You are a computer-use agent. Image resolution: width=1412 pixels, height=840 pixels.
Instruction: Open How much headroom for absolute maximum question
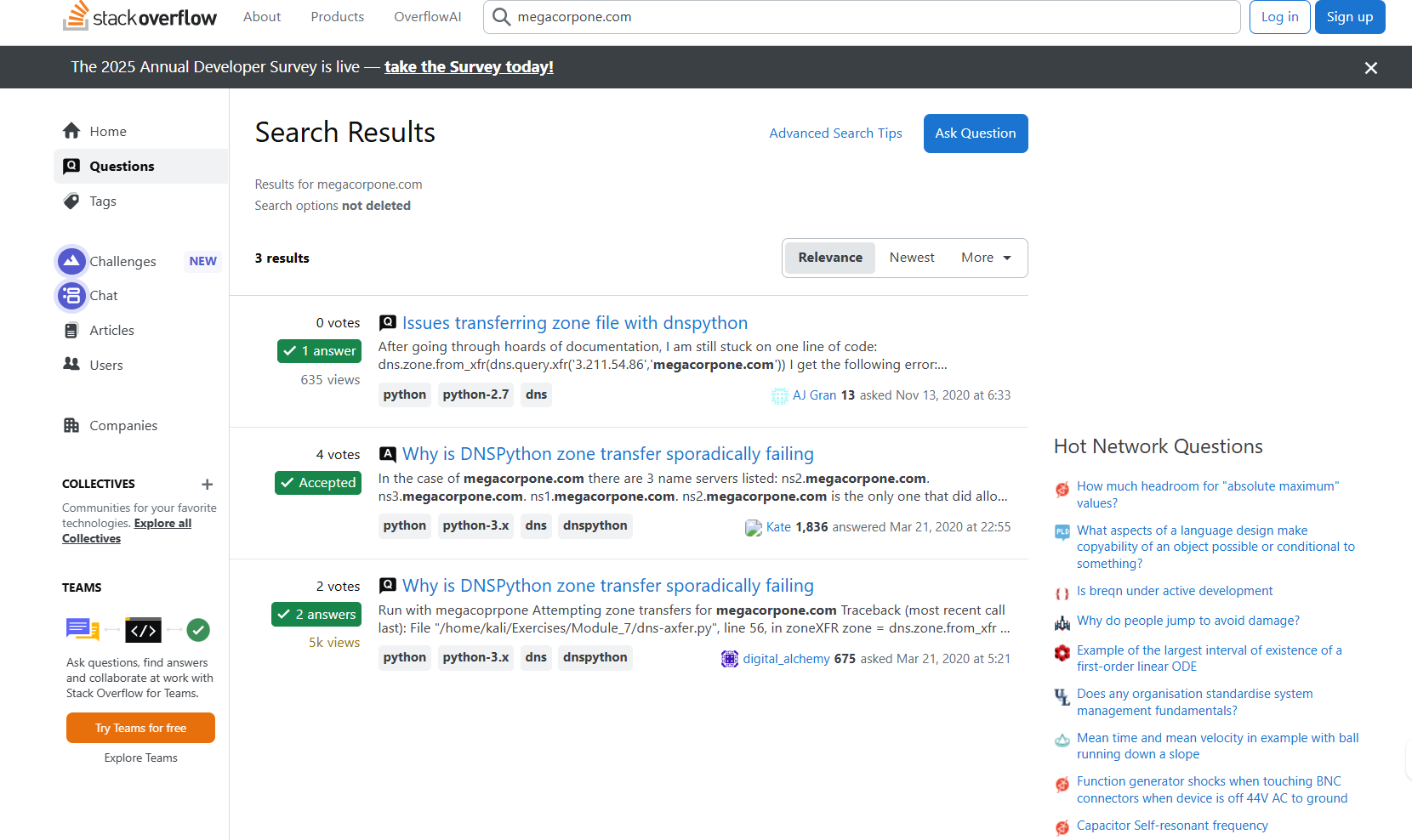click(1208, 495)
